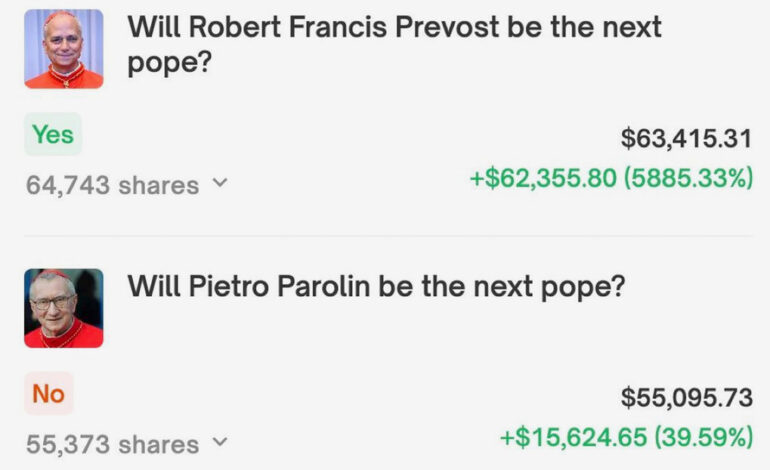Click the '55,373 shares' dropdown label

112,444
